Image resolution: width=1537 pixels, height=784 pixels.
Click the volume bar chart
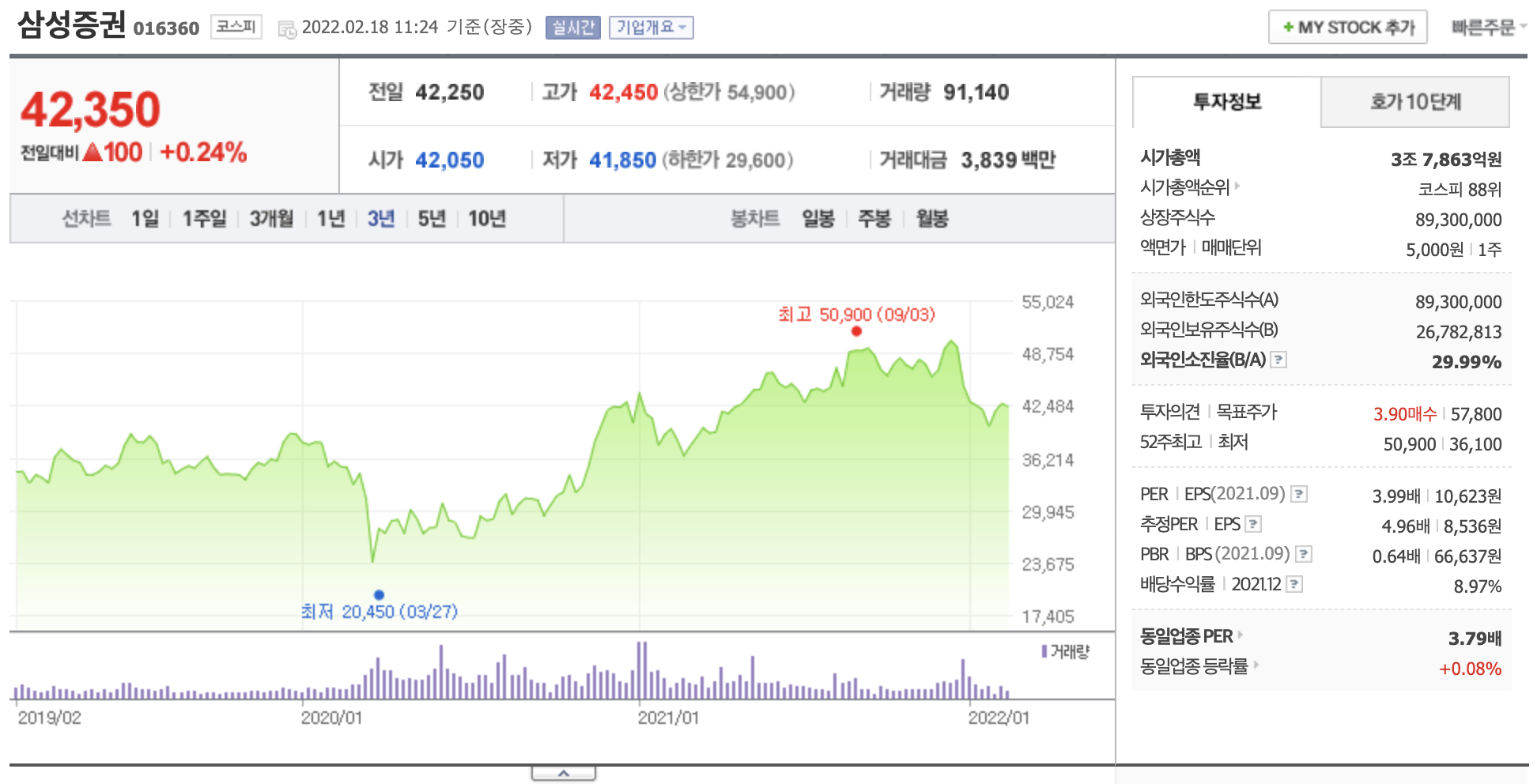tap(512, 670)
